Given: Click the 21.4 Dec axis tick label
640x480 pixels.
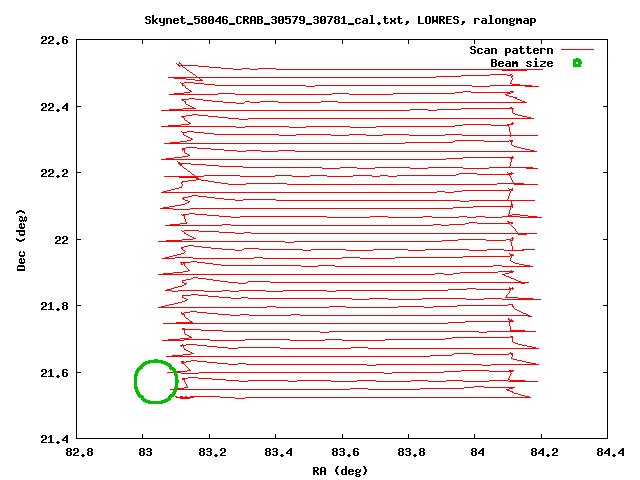Looking at the screenshot, I should click(54, 439).
